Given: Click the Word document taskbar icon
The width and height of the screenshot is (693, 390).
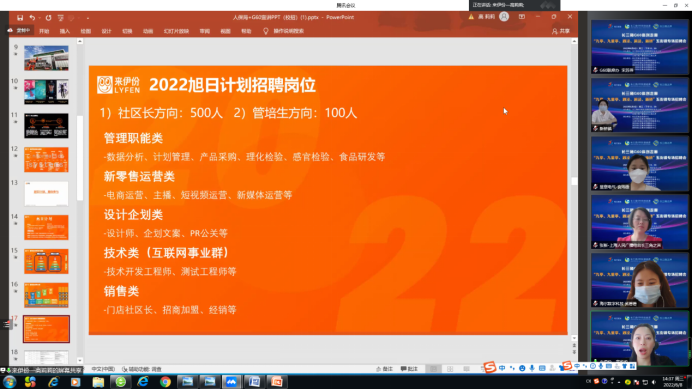Looking at the screenshot, I should [x=254, y=382].
